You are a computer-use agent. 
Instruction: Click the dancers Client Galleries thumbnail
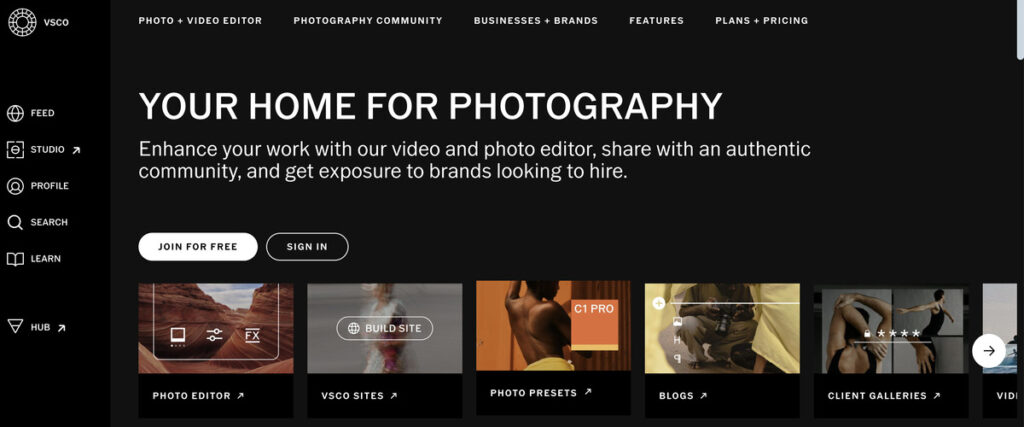pyautogui.click(x=891, y=330)
